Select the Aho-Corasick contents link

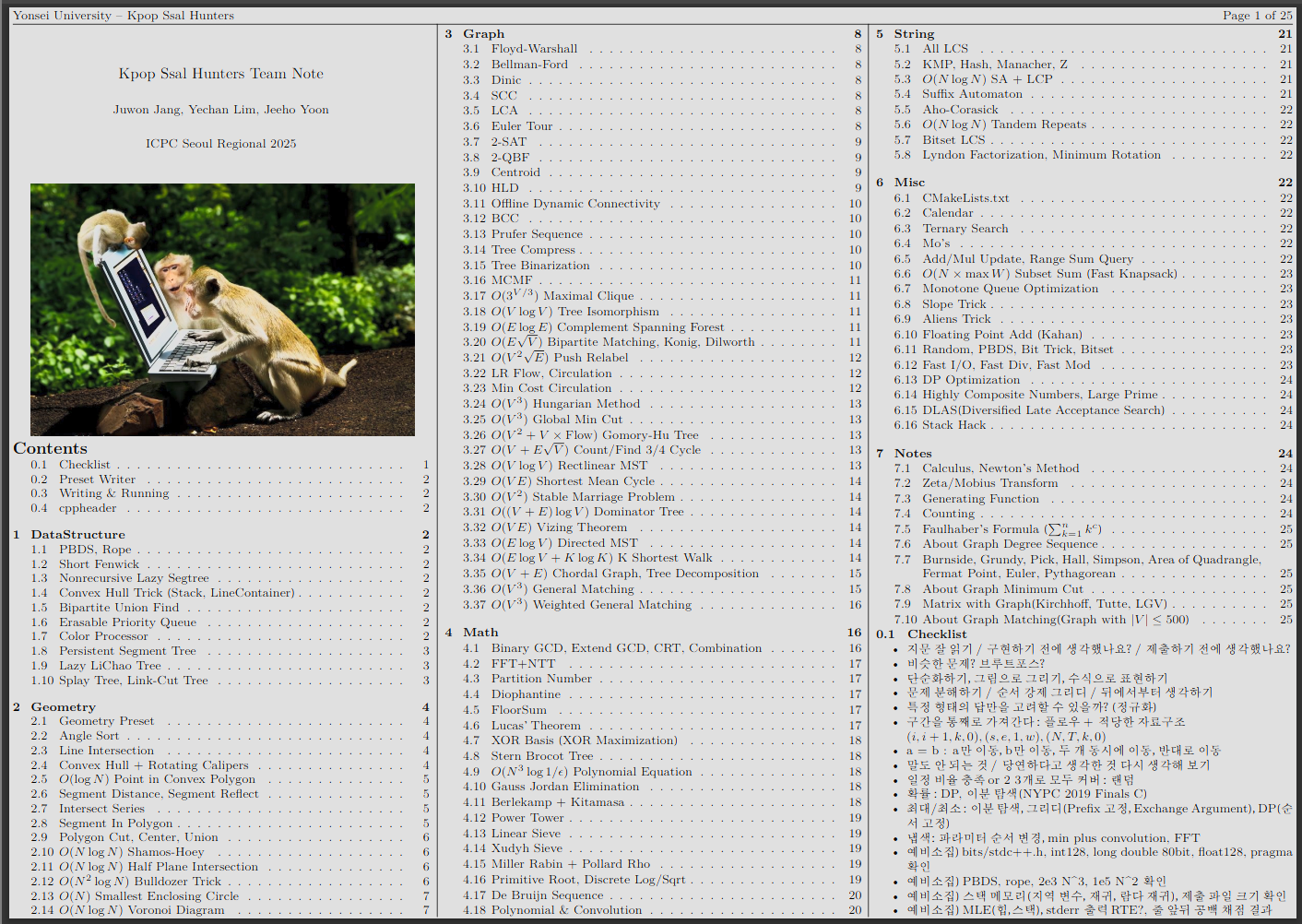coord(960,110)
